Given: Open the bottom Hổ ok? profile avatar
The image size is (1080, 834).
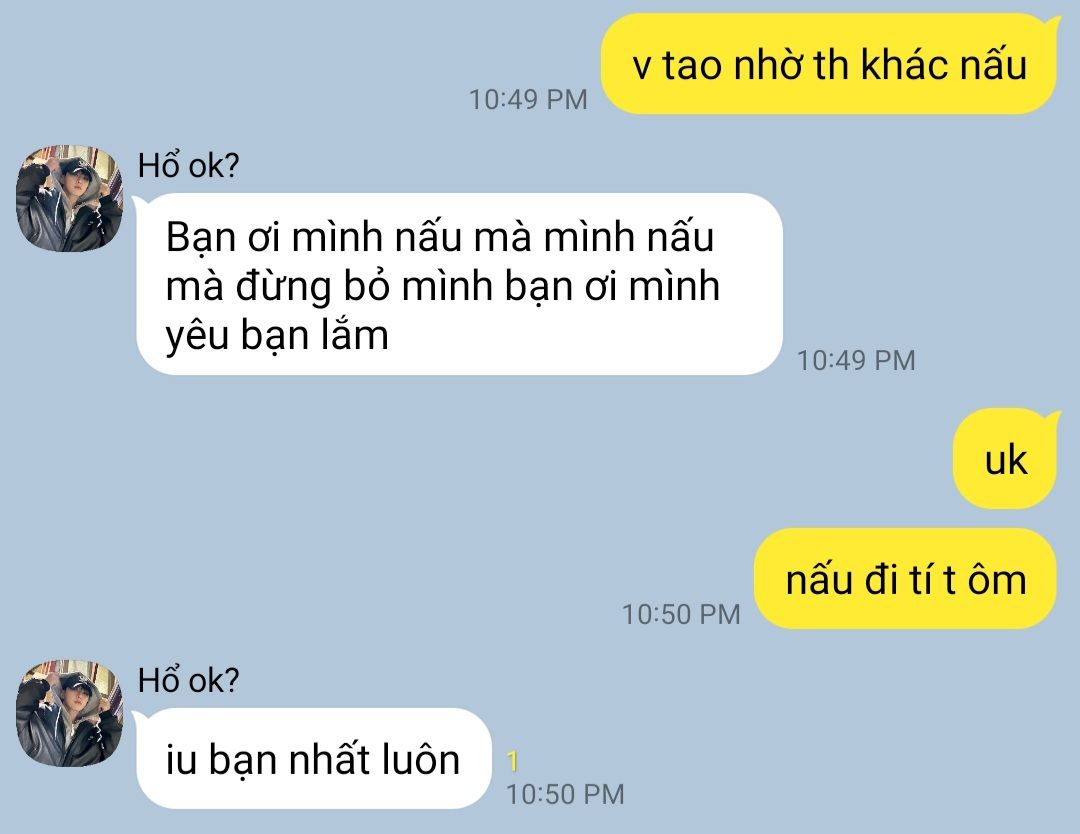Looking at the screenshot, I should point(70,713).
